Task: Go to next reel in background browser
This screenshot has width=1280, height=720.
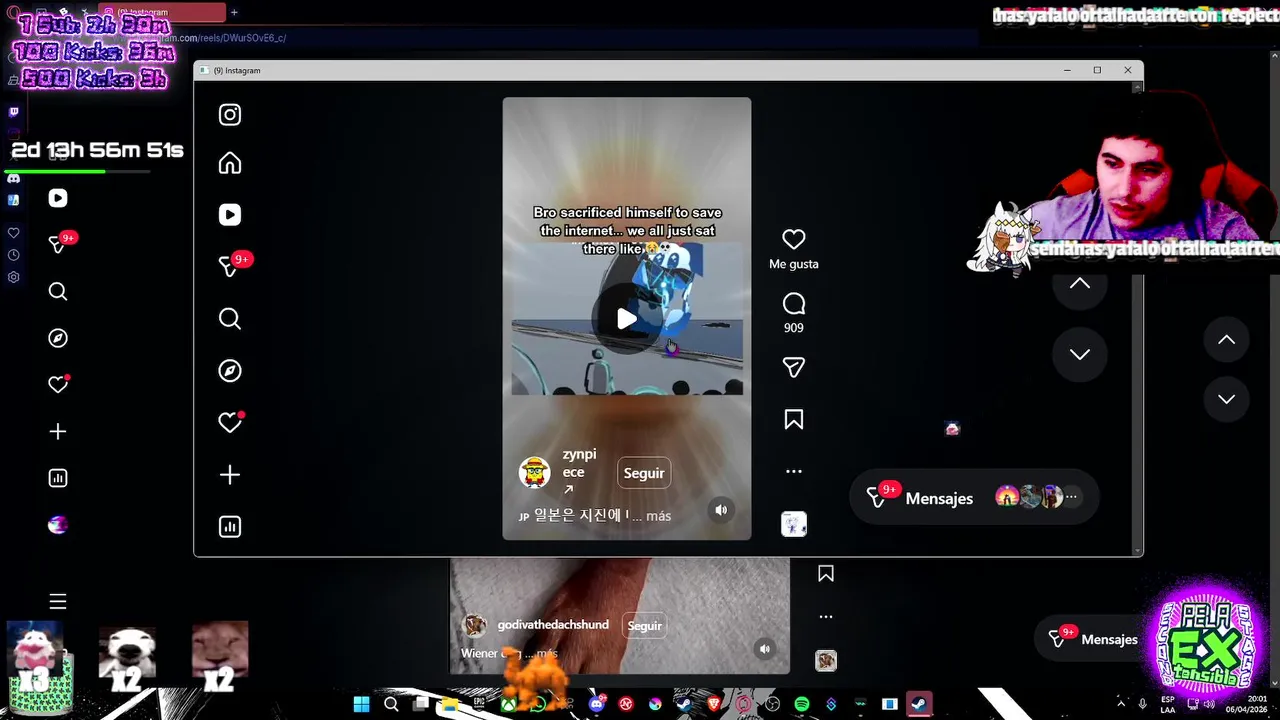Action: [x=1227, y=399]
